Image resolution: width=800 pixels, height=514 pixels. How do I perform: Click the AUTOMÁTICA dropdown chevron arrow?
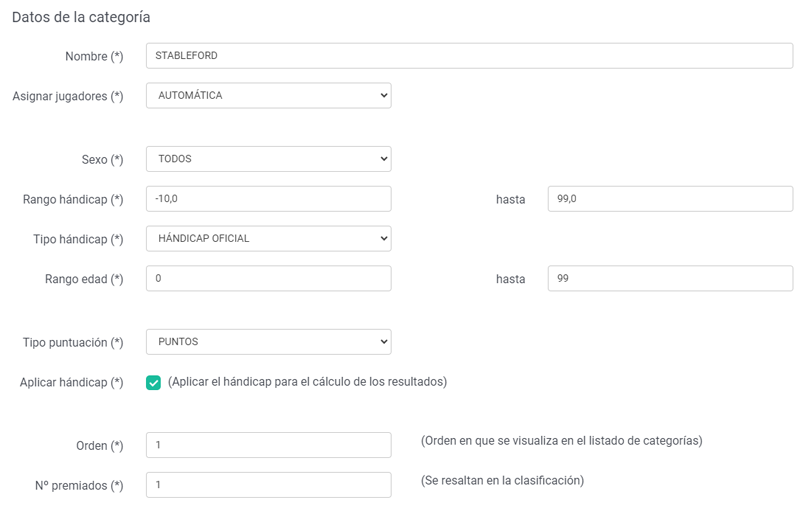(x=384, y=95)
